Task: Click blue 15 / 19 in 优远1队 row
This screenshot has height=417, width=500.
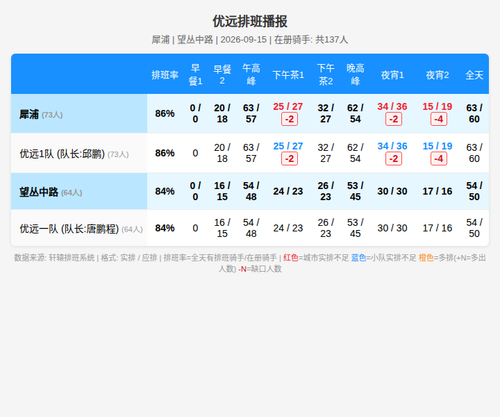Action: 437,146
